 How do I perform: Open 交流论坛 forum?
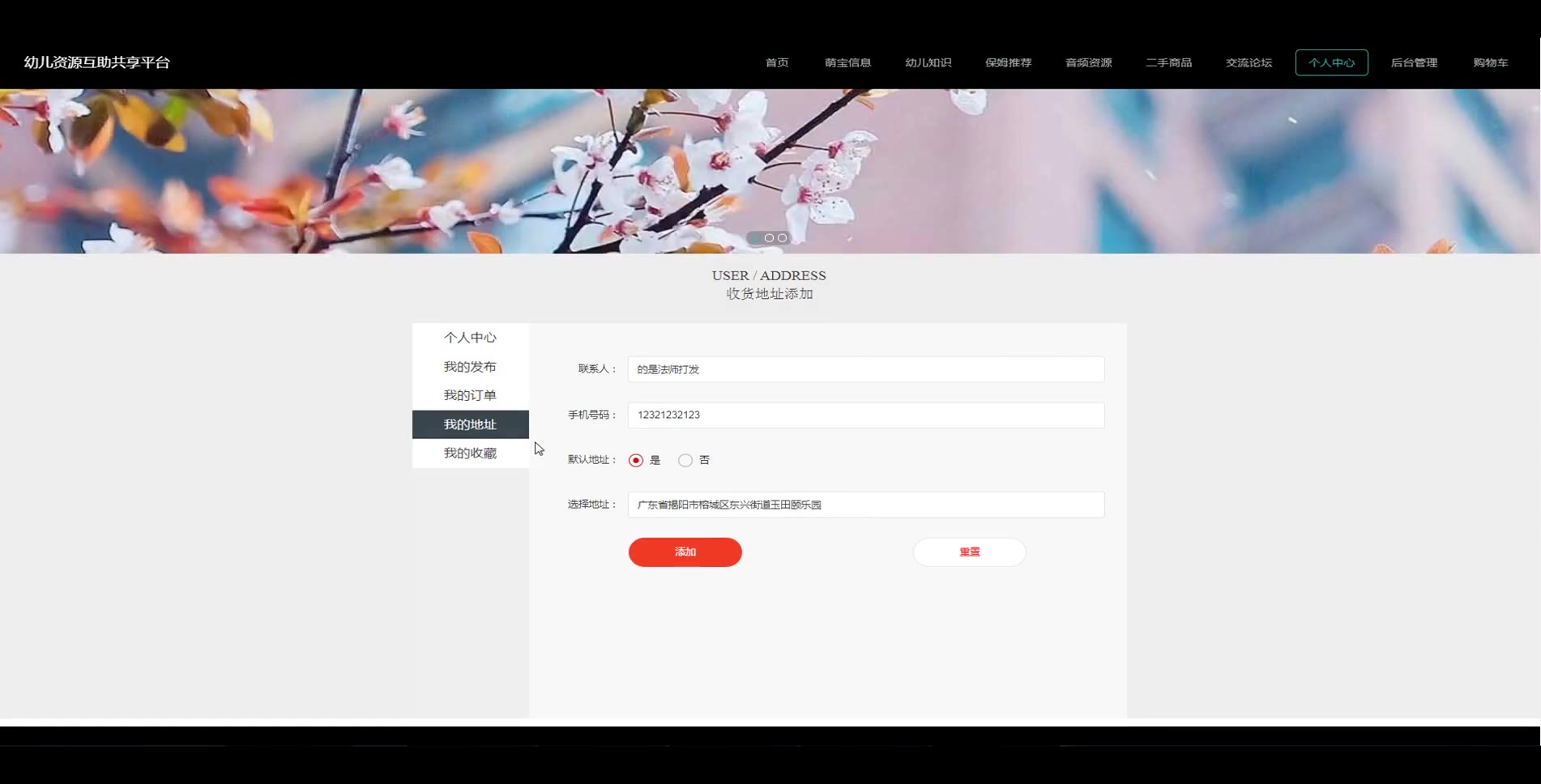[x=1249, y=62]
